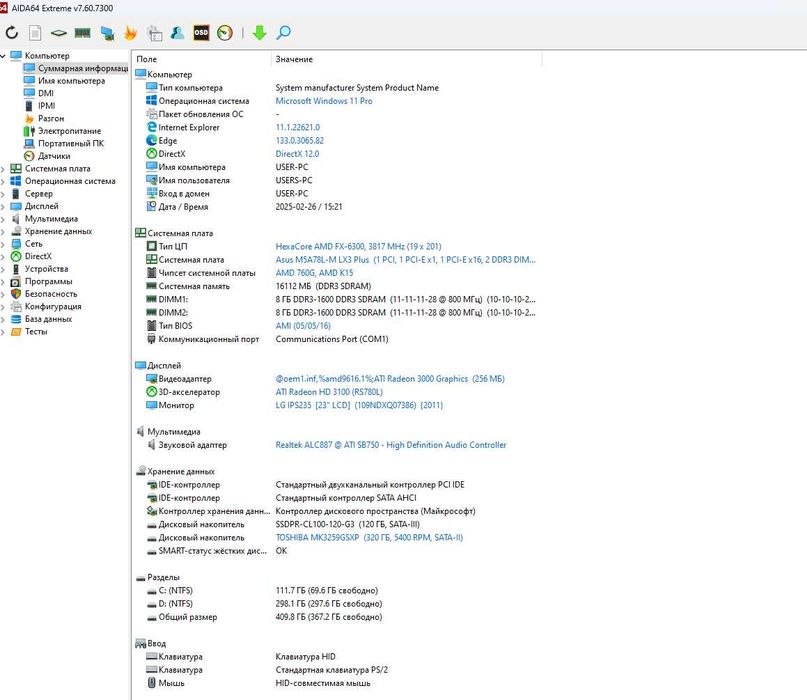Open the ATI Radeon 3000 Graphics link
Viewport: 807px width, 700px height.
390,379
